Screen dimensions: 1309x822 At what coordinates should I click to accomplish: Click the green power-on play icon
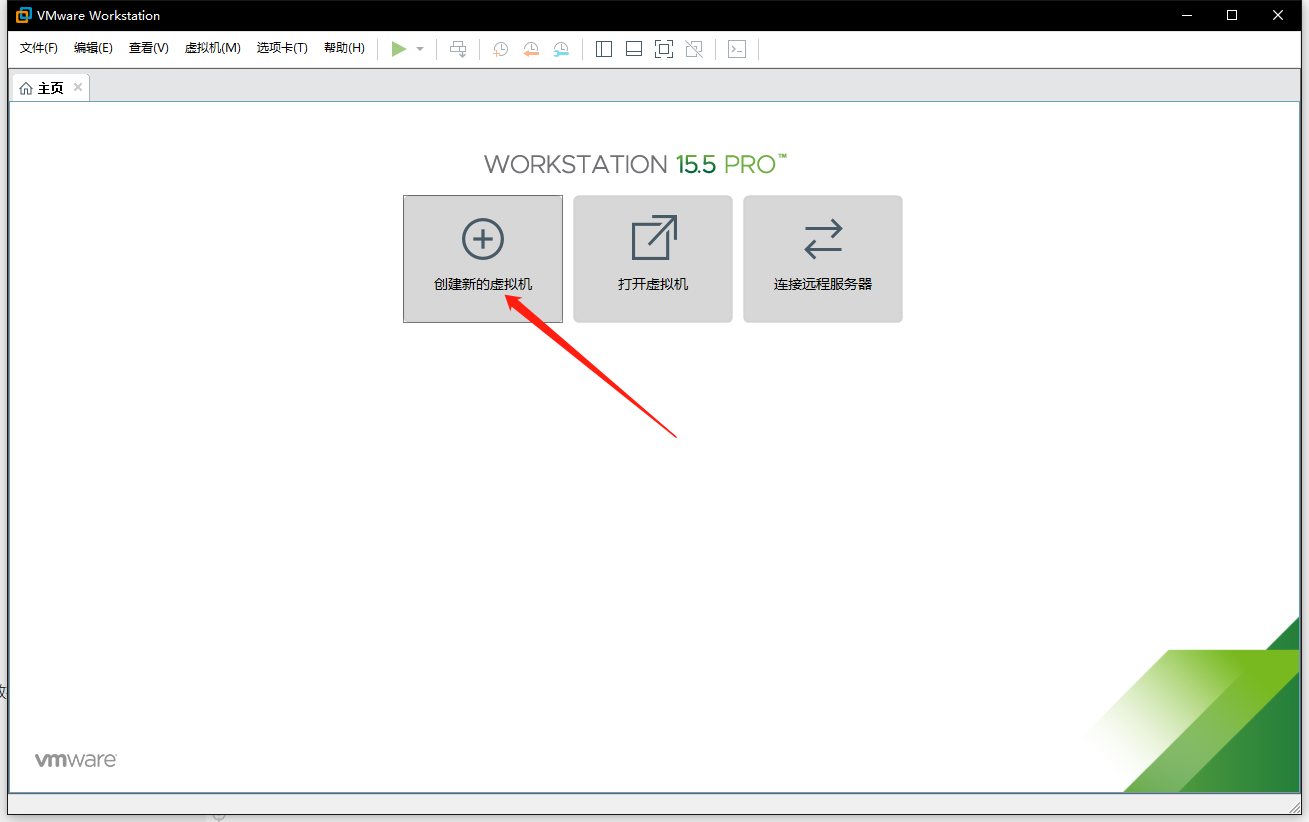399,49
